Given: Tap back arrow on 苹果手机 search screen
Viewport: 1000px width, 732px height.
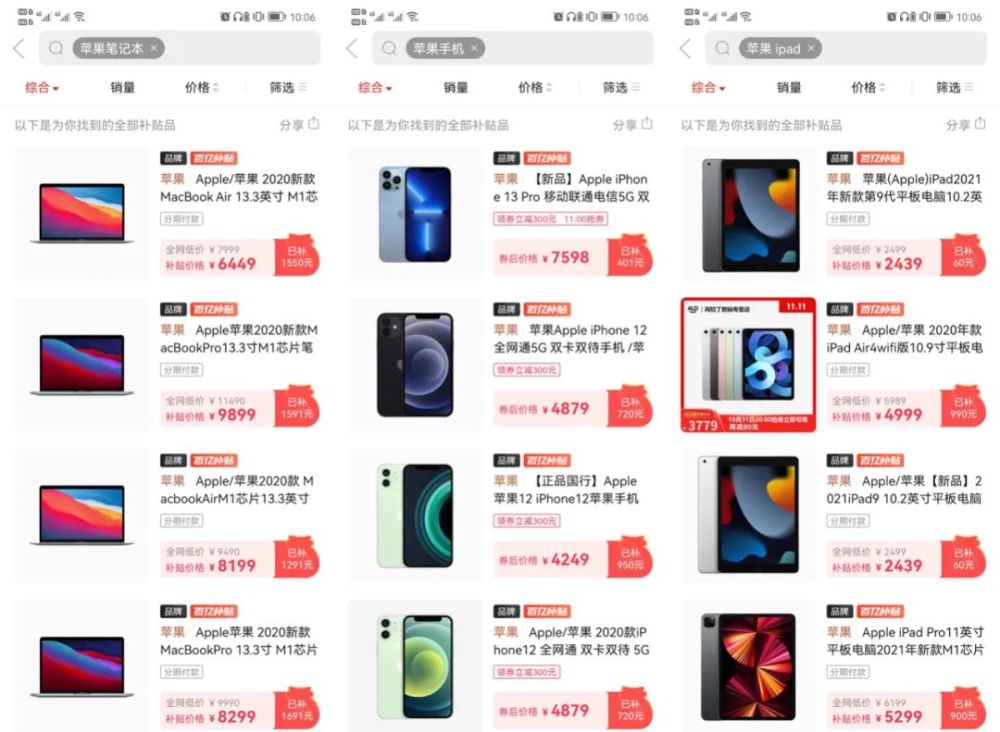Looking at the screenshot, I should tap(352, 48).
